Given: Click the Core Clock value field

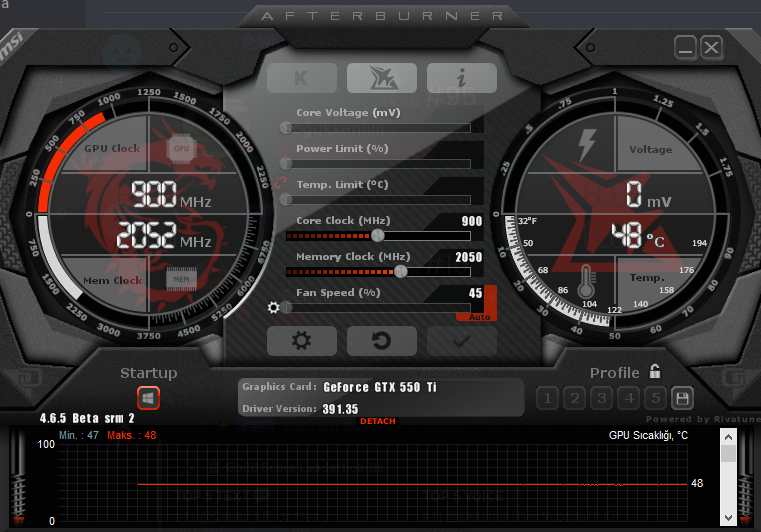Looking at the screenshot, I should [471, 221].
